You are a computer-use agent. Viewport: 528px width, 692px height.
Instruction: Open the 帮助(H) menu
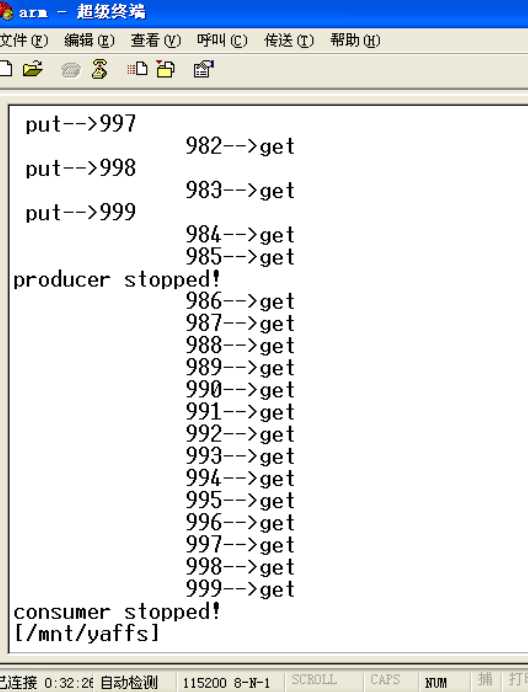pos(355,41)
